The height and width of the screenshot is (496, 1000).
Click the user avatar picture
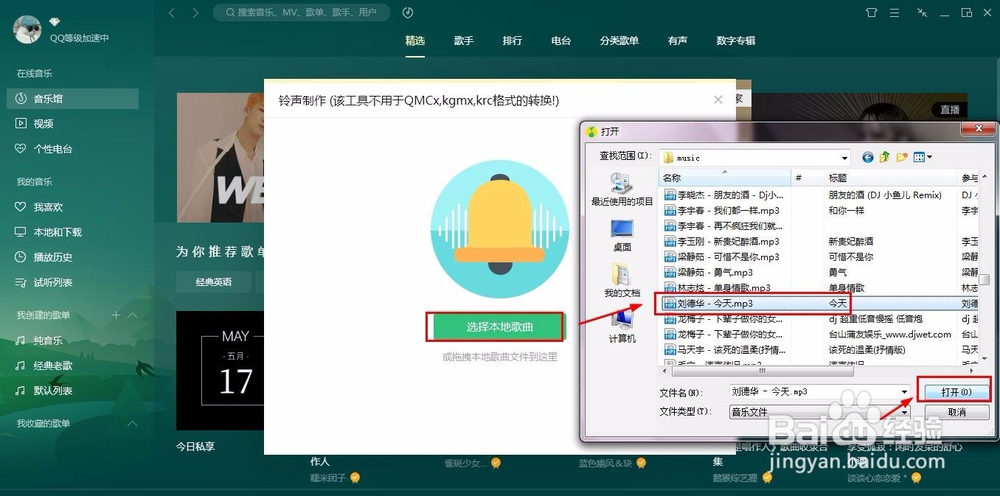(27, 29)
